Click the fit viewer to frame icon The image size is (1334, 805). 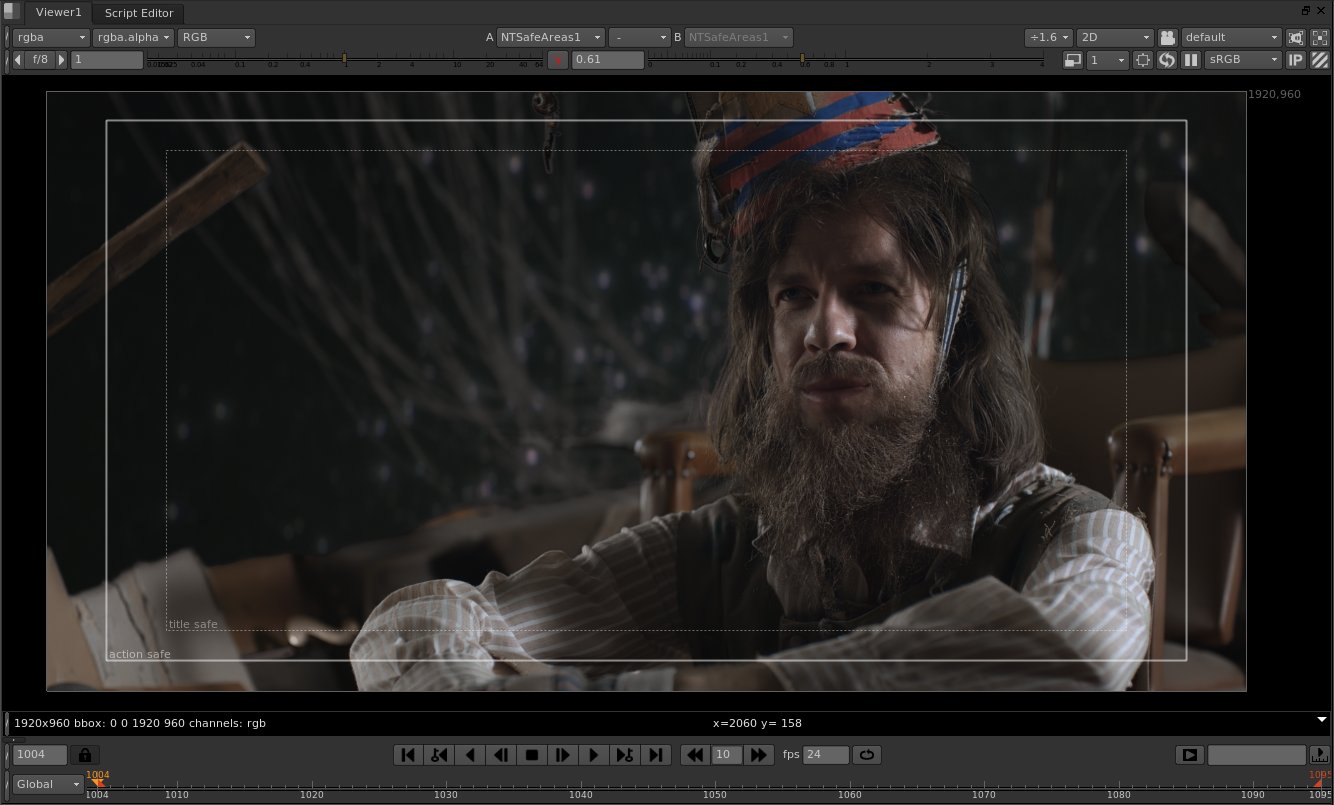coord(1320,37)
